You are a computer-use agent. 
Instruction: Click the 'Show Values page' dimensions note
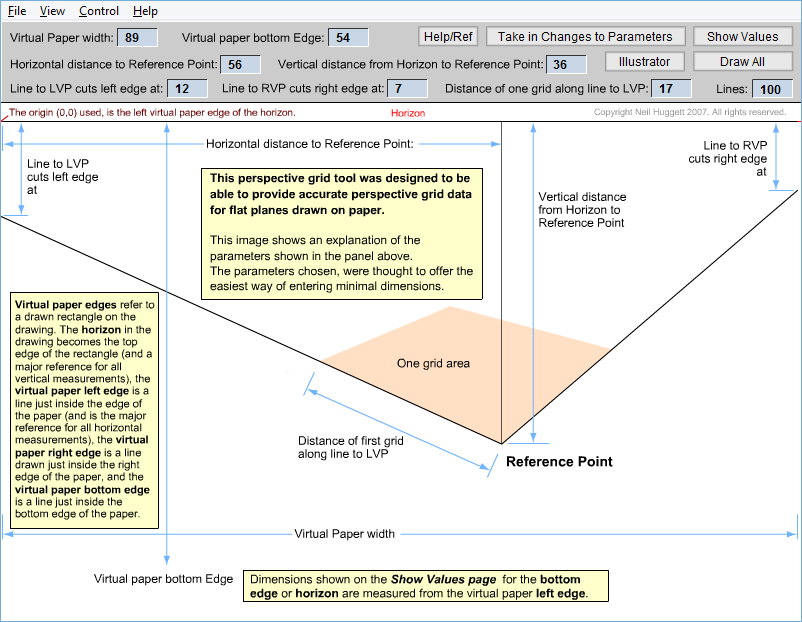coord(426,586)
